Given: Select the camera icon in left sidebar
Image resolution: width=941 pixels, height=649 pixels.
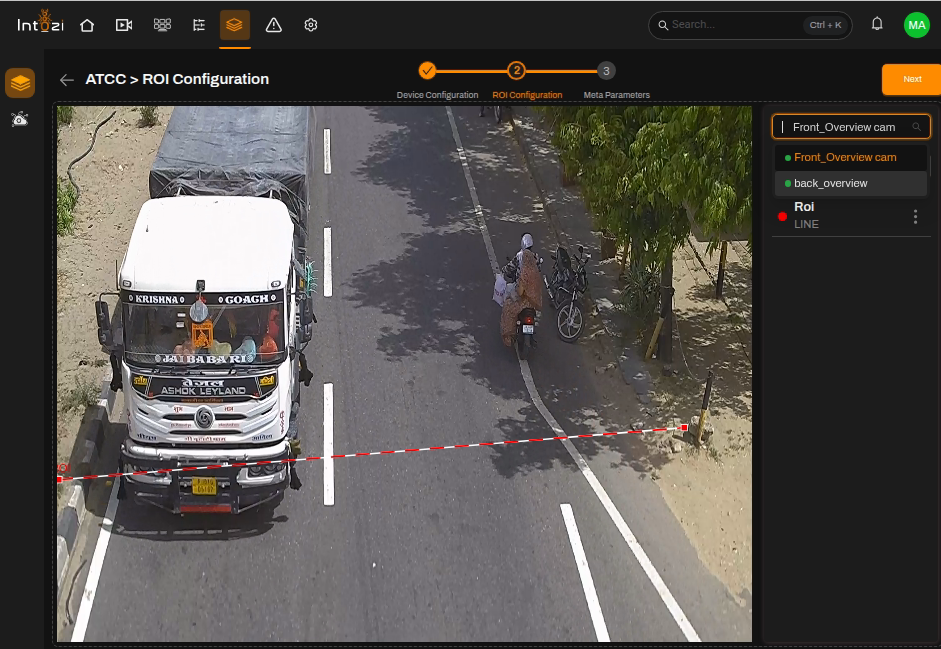Looking at the screenshot, I should click(20, 119).
